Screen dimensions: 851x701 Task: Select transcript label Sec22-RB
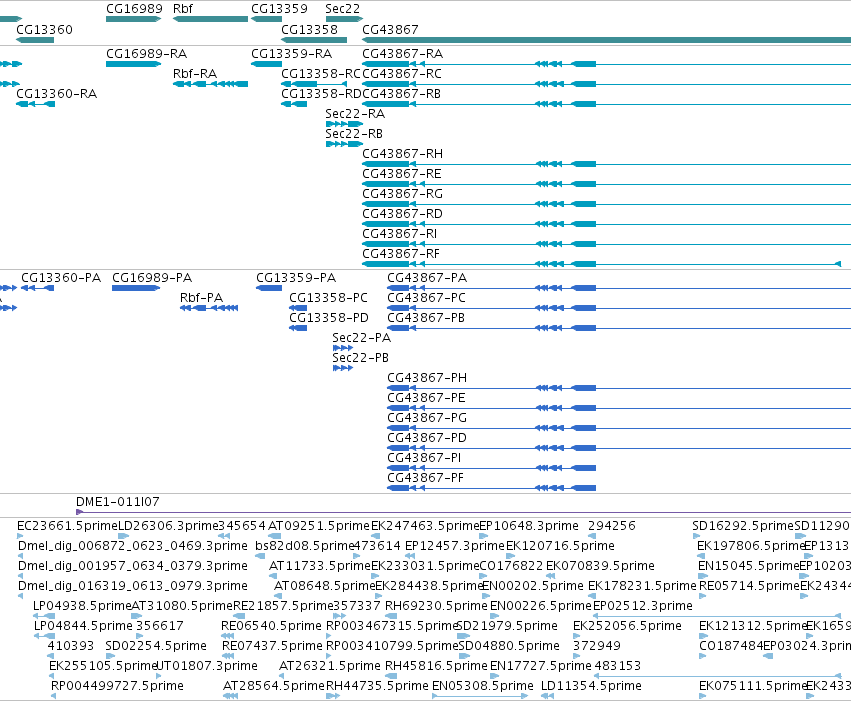tap(354, 134)
